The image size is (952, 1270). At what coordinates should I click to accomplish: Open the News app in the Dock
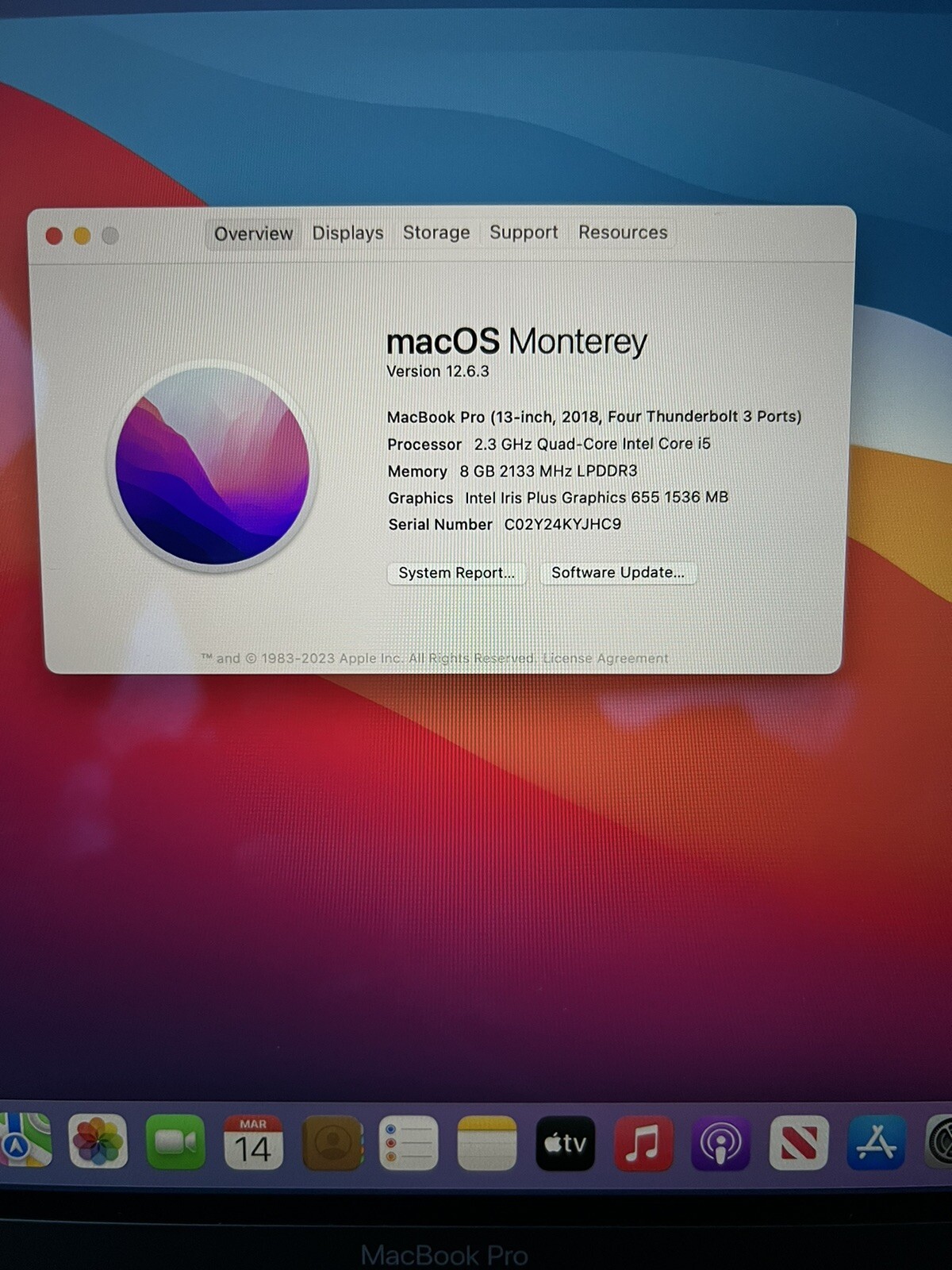coord(799,1141)
